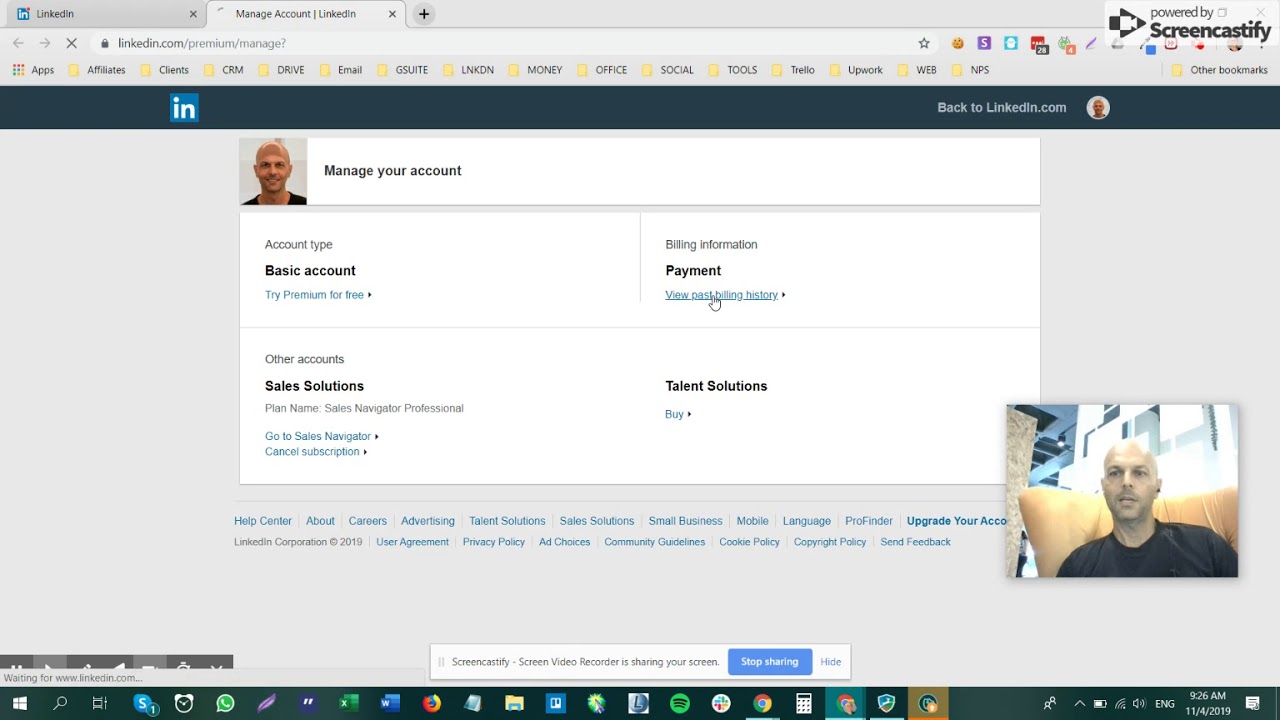Close the Manage Account tab

coord(393,14)
